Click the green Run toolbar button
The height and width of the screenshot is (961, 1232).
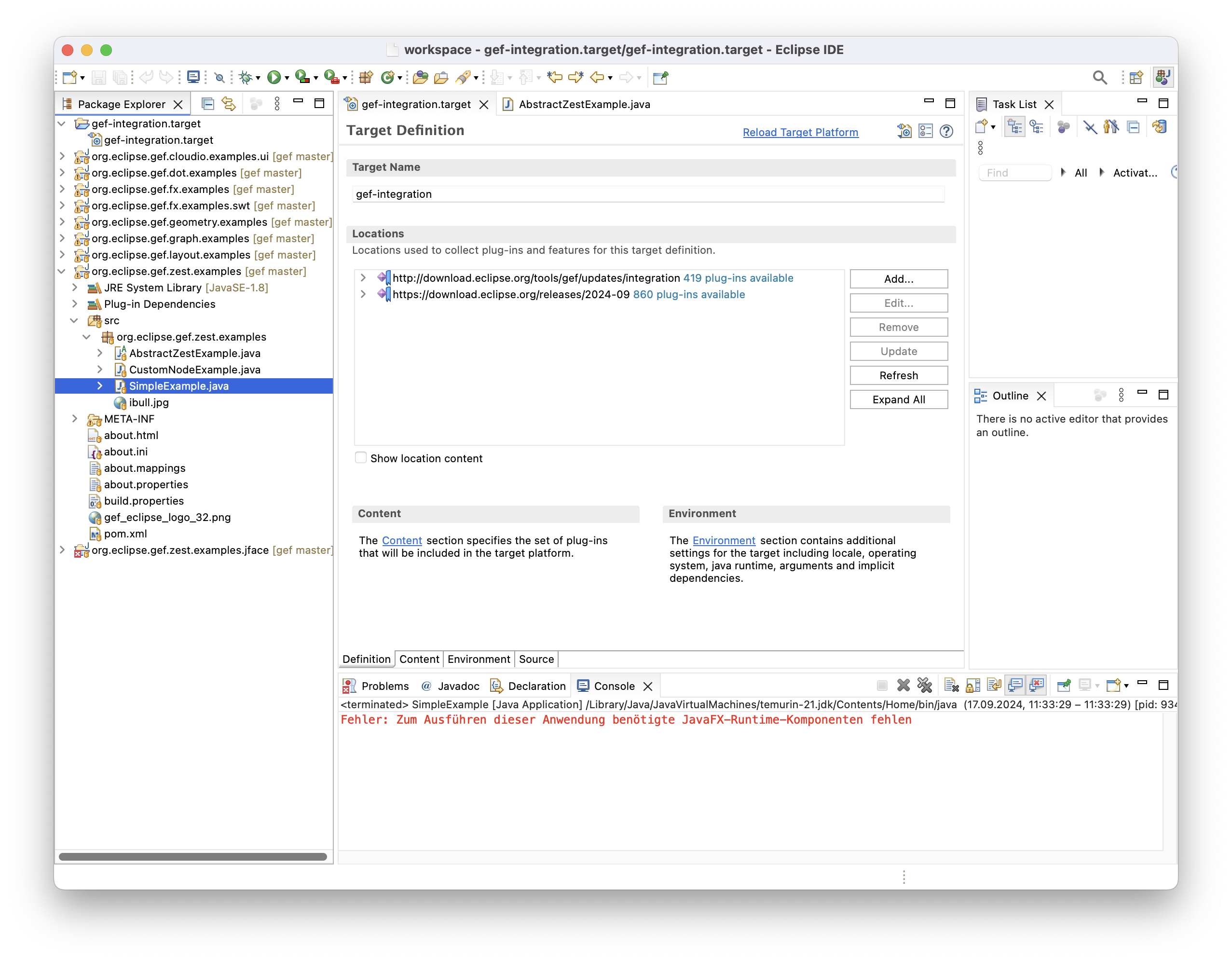tap(274, 77)
